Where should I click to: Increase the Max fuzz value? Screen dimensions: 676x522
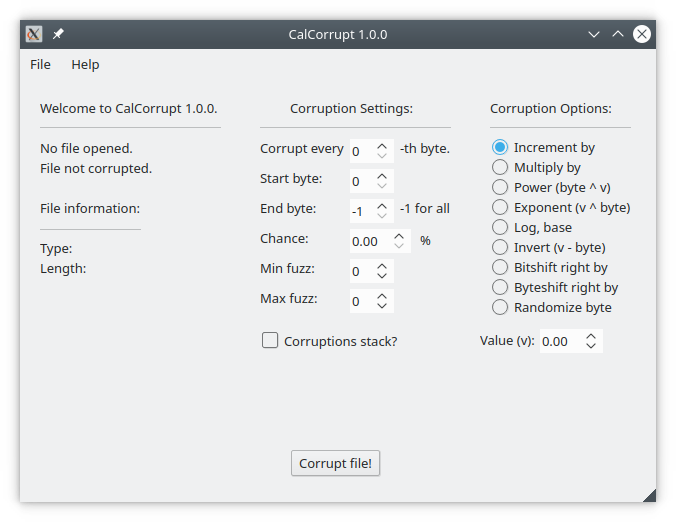[382, 297]
